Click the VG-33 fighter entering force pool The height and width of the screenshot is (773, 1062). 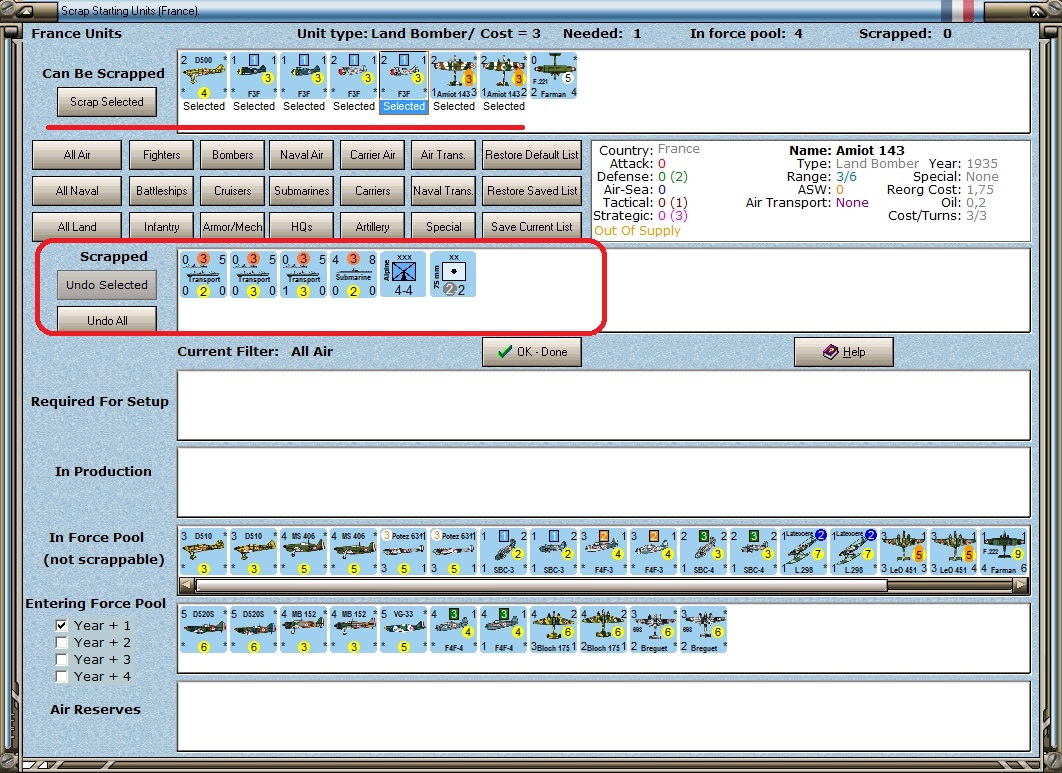tap(404, 630)
